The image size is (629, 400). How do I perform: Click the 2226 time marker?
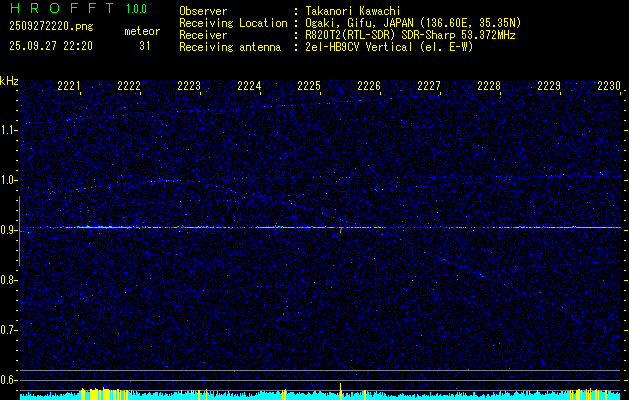(x=369, y=86)
